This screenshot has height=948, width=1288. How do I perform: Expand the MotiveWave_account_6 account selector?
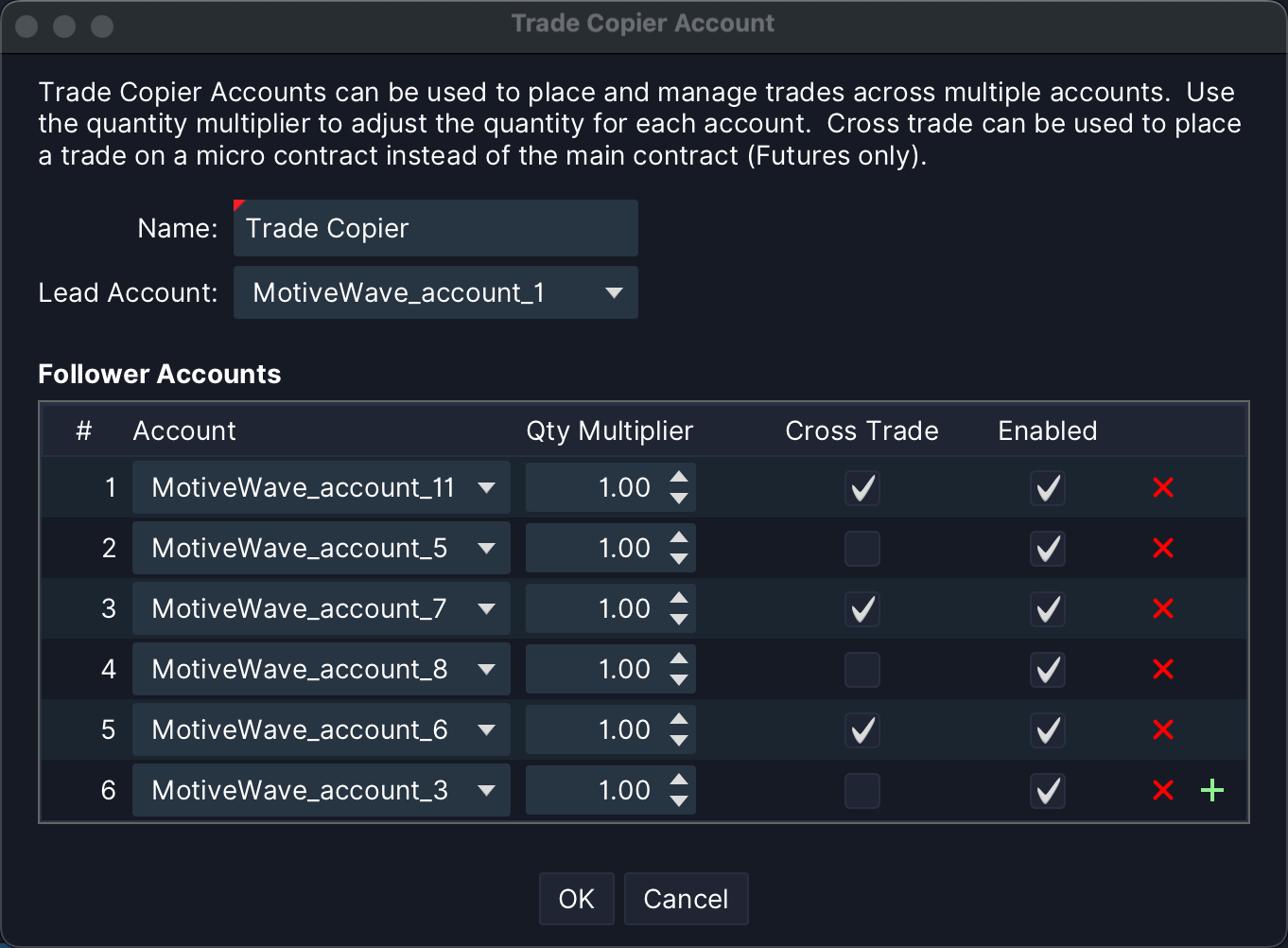click(x=321, y=729)
